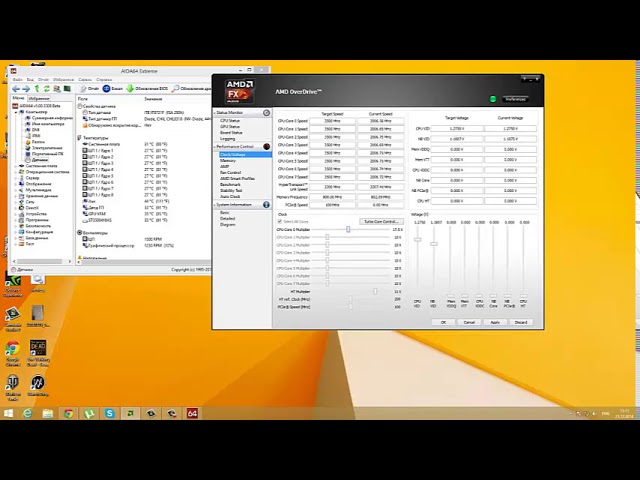
Task: Open File Explorer from taskbar
Action: (x=48, y=413)
